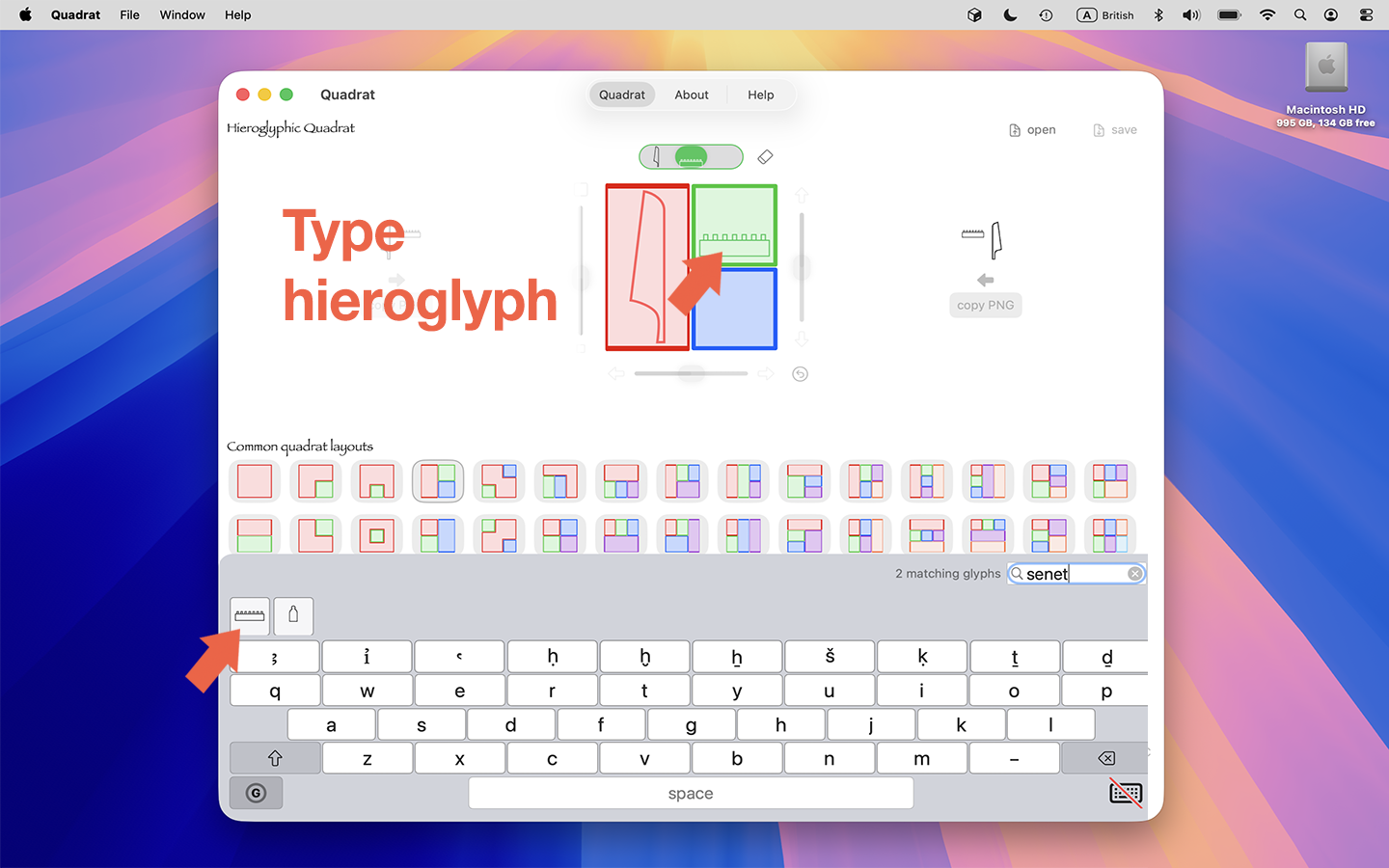
Task: Switch the glyph toggle to the knife glyph
Action: pyautogui.click(x=658, y=156)
